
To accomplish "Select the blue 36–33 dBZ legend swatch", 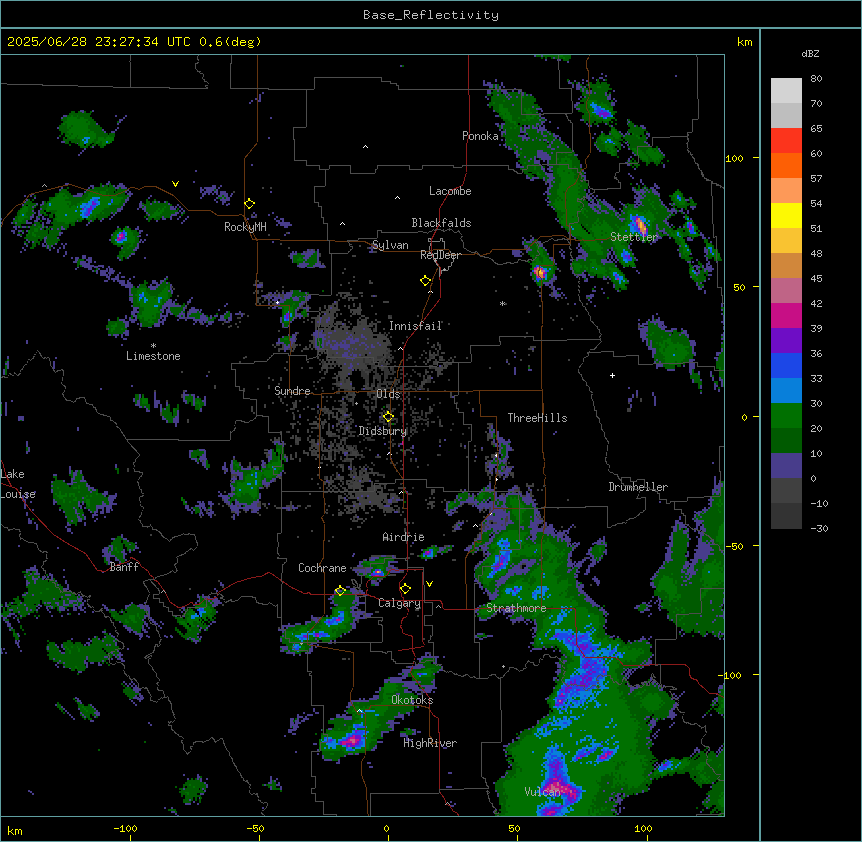I will [x=786, y=365].
